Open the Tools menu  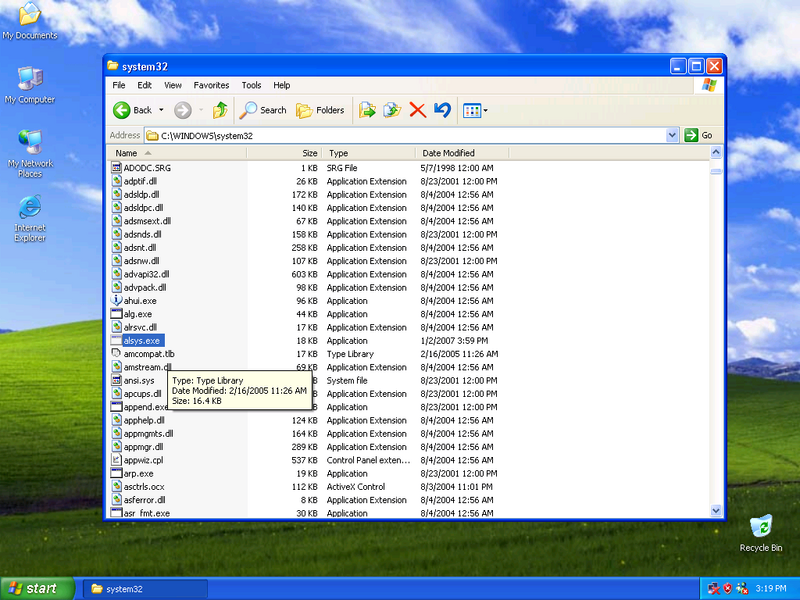[x=252, y=85]
